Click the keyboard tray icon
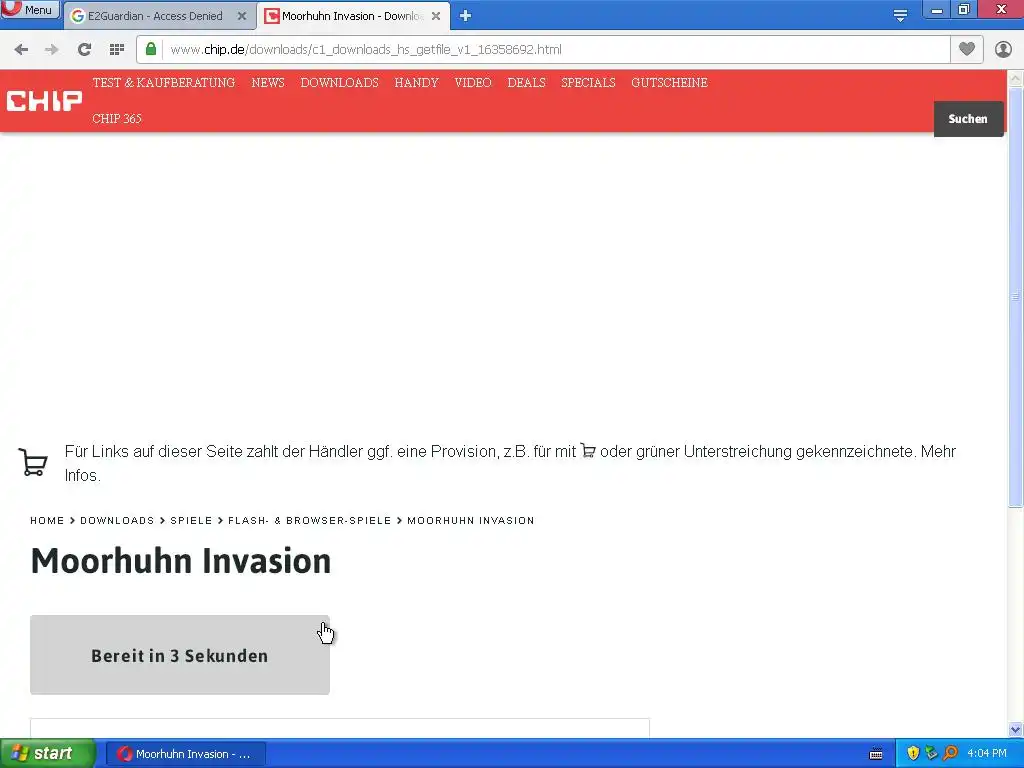The height and width of the screenshot is (768, 1024). coord(876,754)
